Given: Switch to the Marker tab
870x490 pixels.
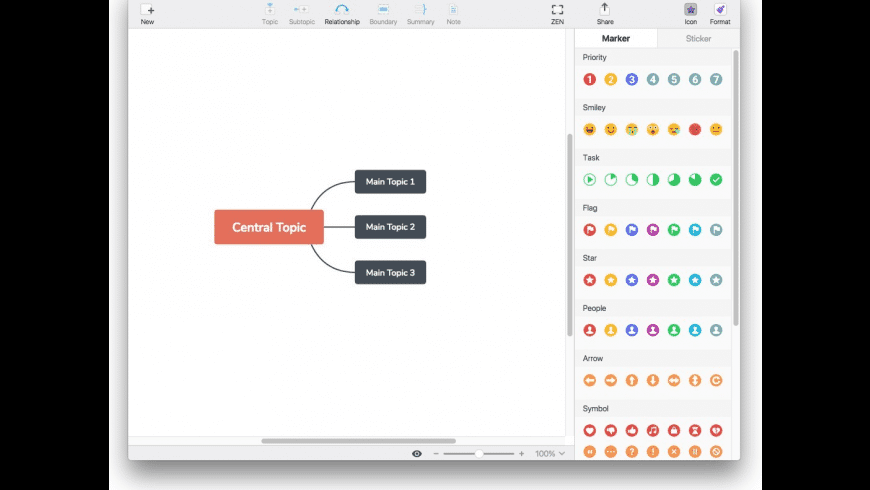Looking at the screenshot, I should (x=616, y=38).
